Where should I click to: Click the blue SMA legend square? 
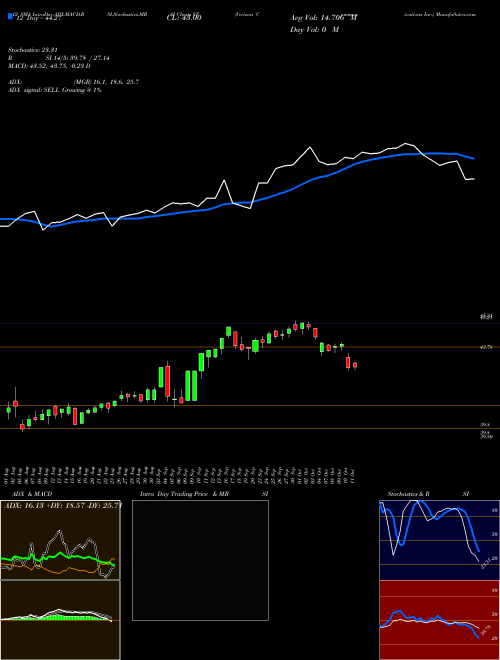10,16
